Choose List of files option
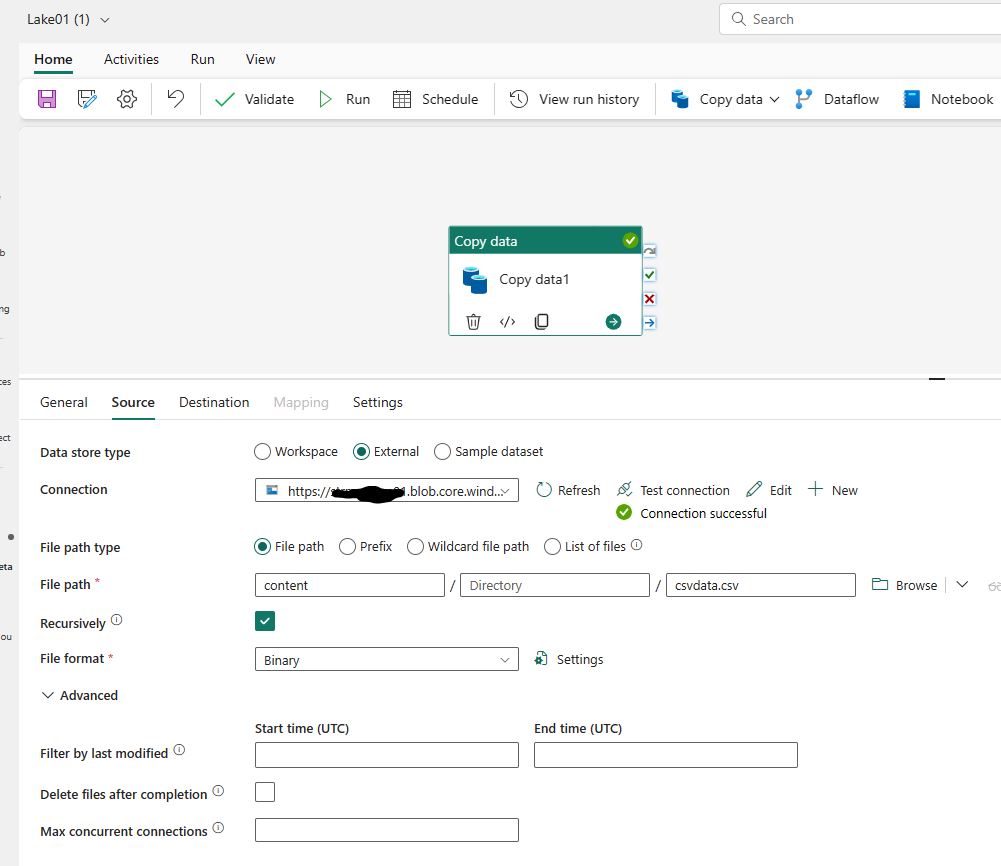1001x866 pixels. (x=552, y=547)
